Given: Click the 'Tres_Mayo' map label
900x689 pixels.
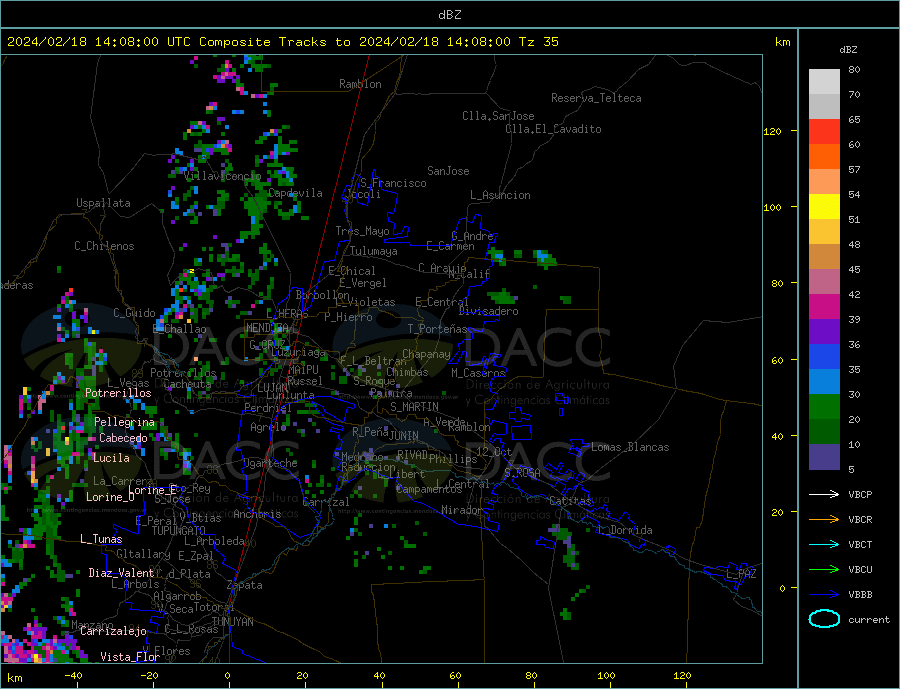Looking at the screenshot, I should (x=362, y=231).
